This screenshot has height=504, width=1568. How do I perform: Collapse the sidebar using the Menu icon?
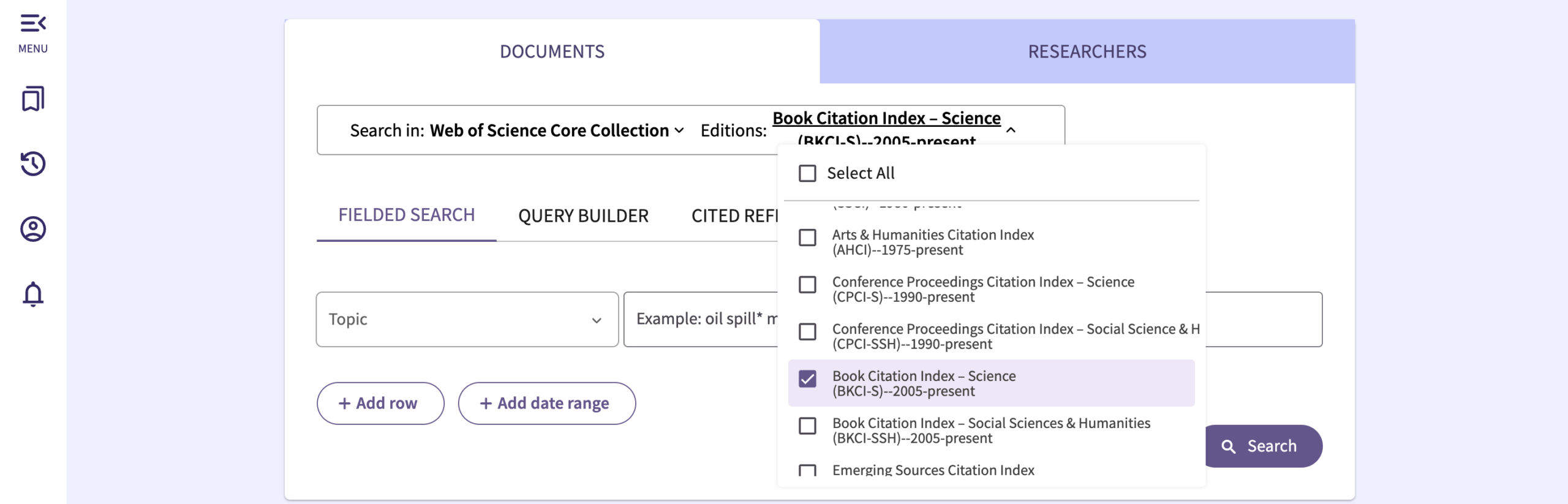(33, 24)
